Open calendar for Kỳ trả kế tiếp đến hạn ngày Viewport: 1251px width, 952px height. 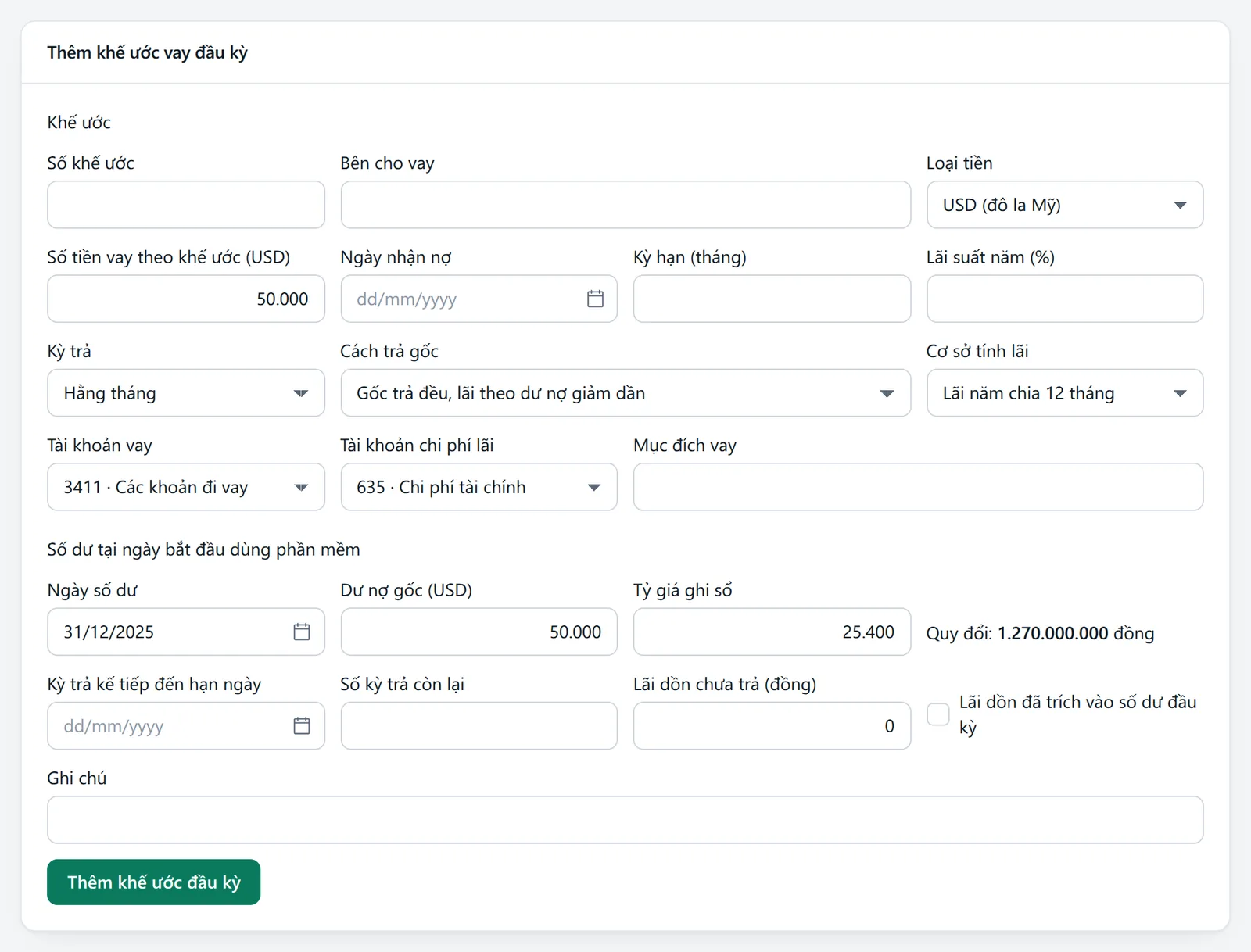[302, 726]
